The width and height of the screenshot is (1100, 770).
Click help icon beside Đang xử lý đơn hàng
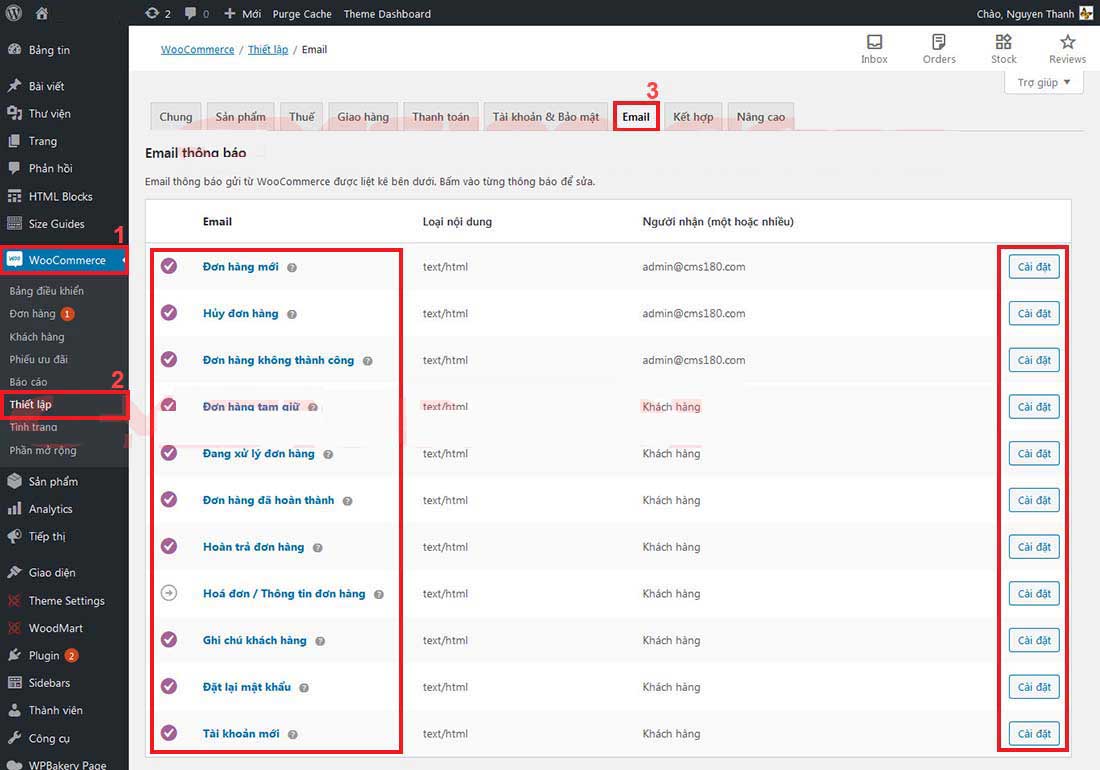click(328, 454)
